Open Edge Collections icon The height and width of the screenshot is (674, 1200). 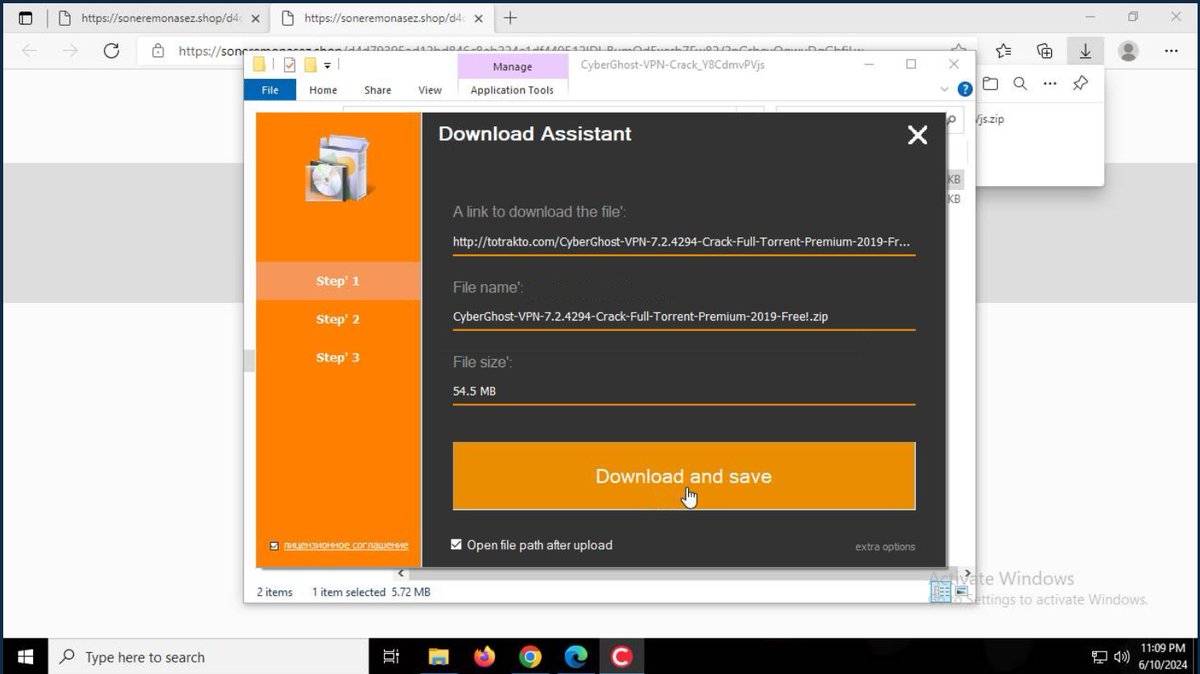[1045, 51]
